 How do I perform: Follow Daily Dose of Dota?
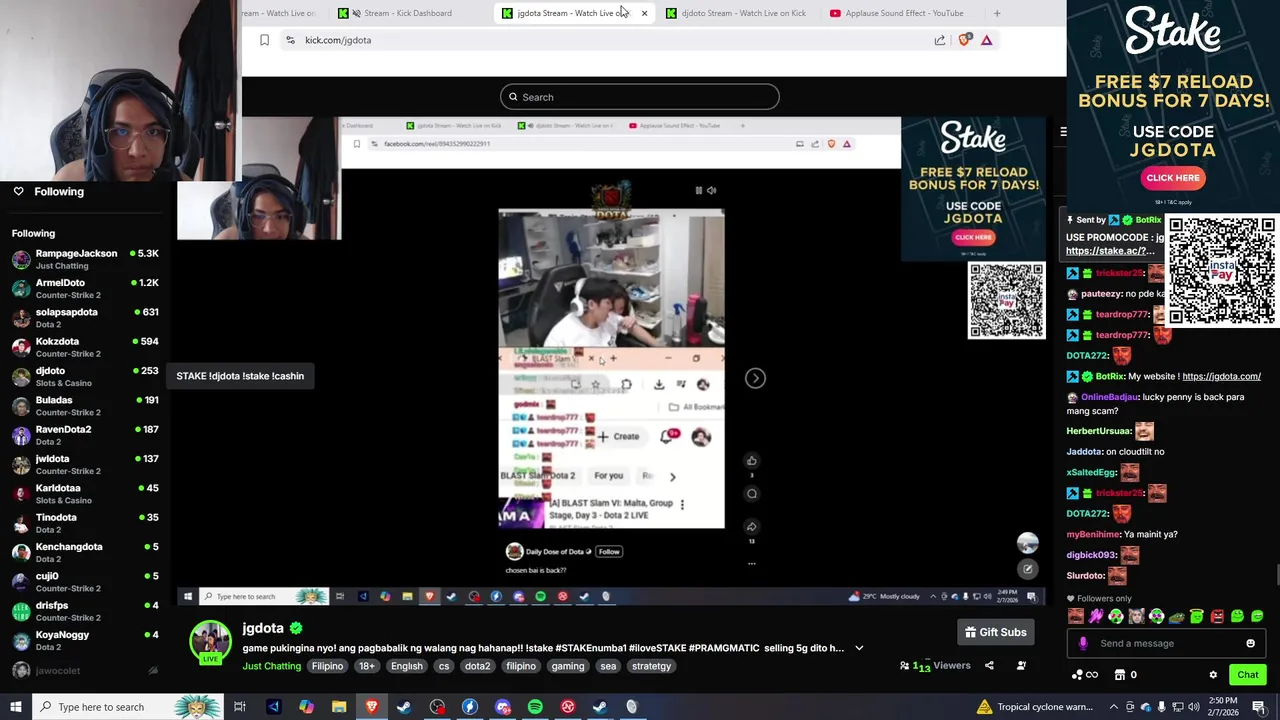click(609, 551)
